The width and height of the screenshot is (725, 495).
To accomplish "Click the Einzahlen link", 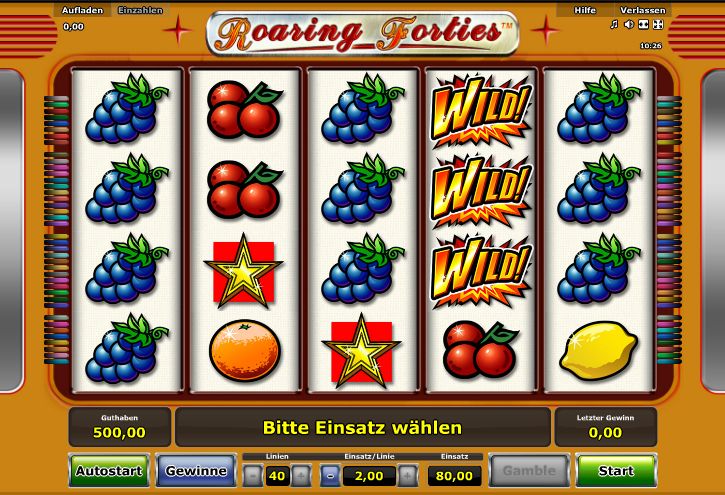I will 140,10.
